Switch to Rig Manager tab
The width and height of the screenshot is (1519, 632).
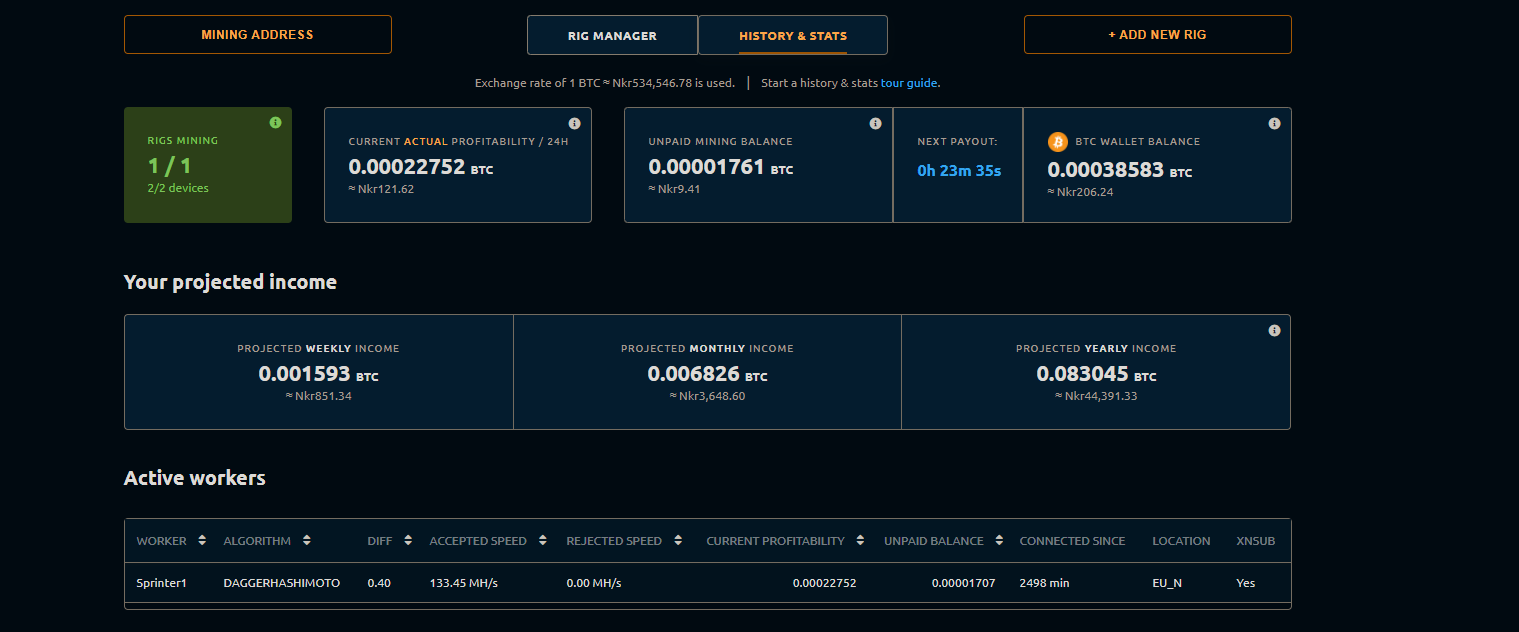(612, 35)
